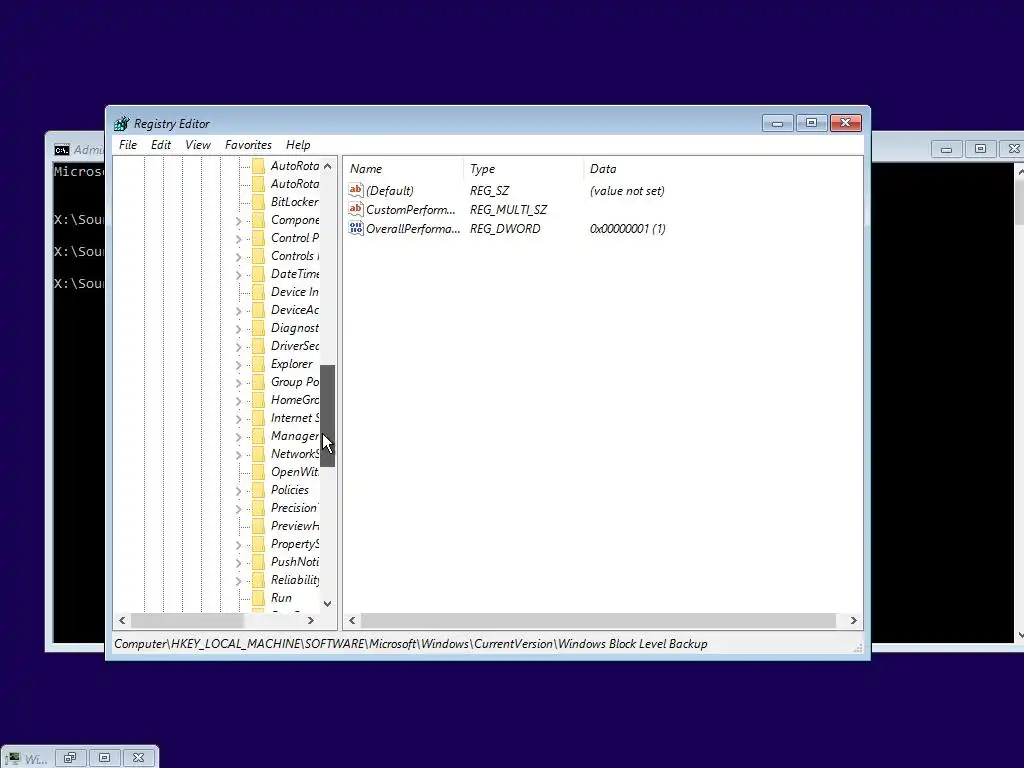Expand the Group Po key
Screen dimensions: 1024x768
pos(238,383)
